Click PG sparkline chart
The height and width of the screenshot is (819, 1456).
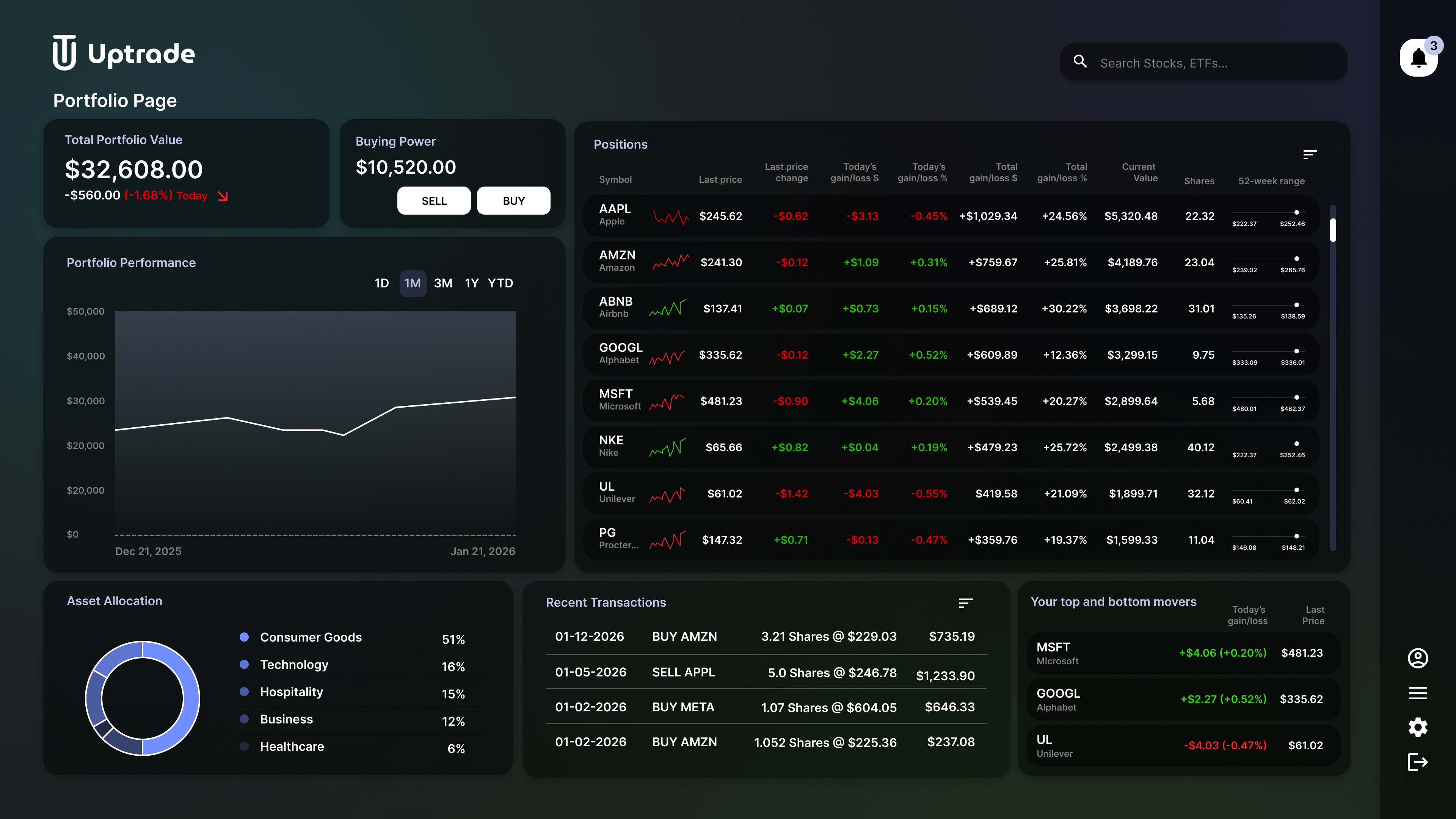[x=667, y=540]
